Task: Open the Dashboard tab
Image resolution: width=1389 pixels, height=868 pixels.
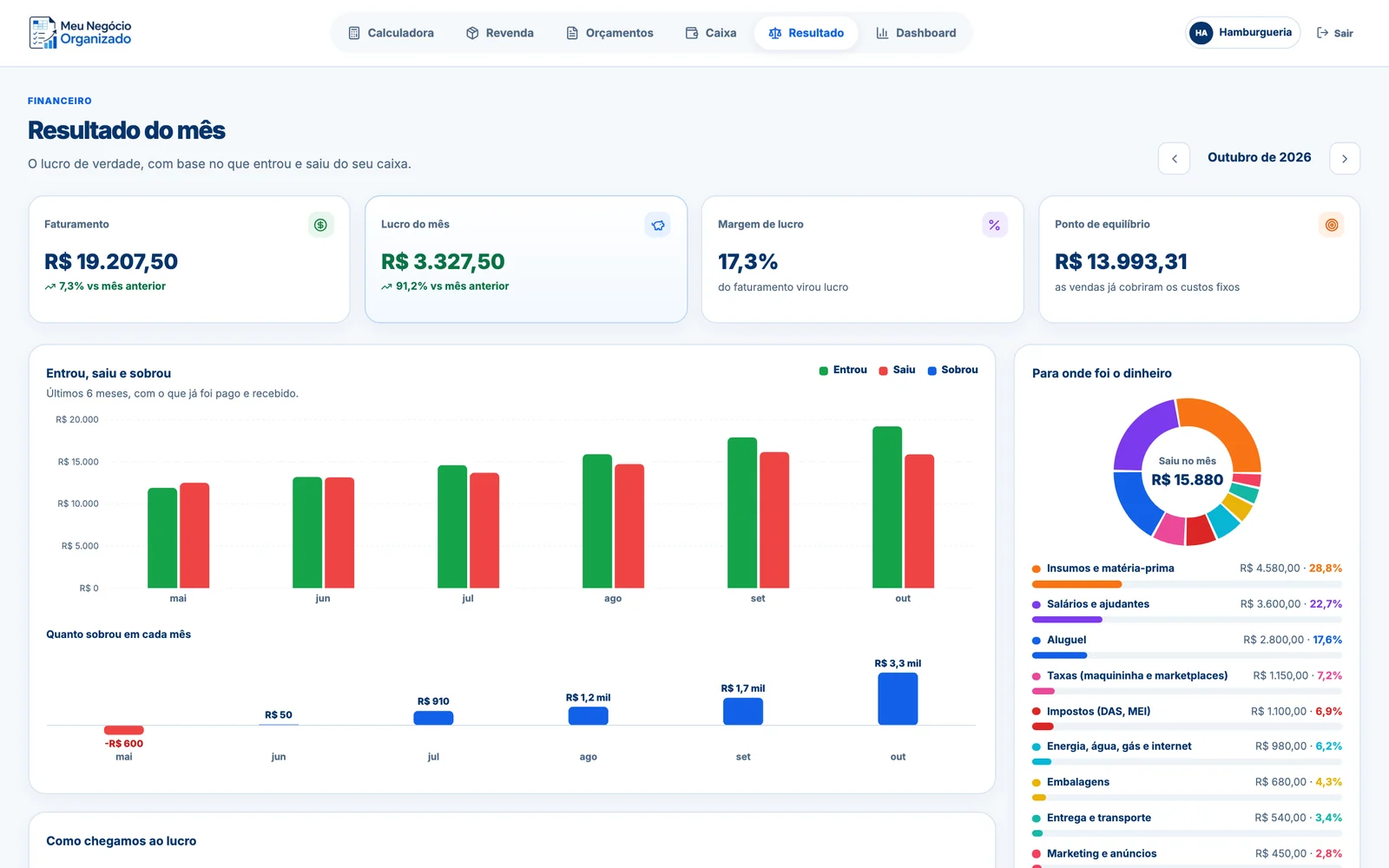Action: point(916,33)
